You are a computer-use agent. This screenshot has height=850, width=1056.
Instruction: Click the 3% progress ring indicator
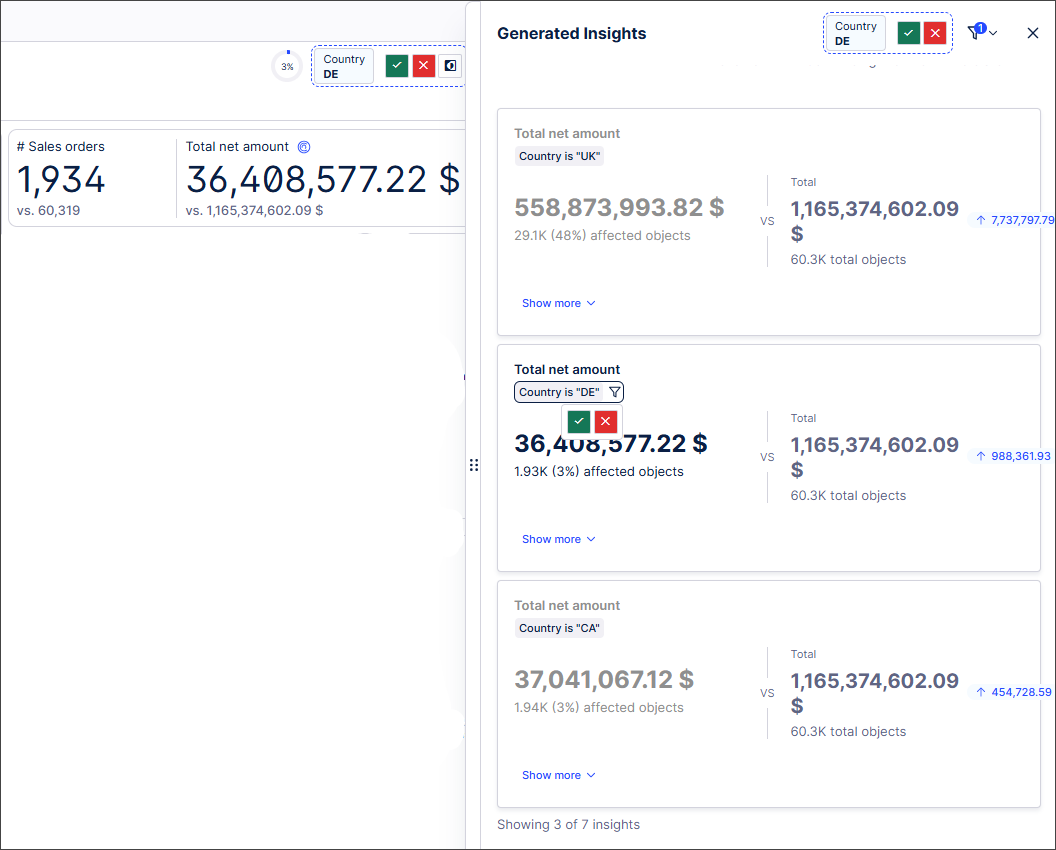coord(288,66)
